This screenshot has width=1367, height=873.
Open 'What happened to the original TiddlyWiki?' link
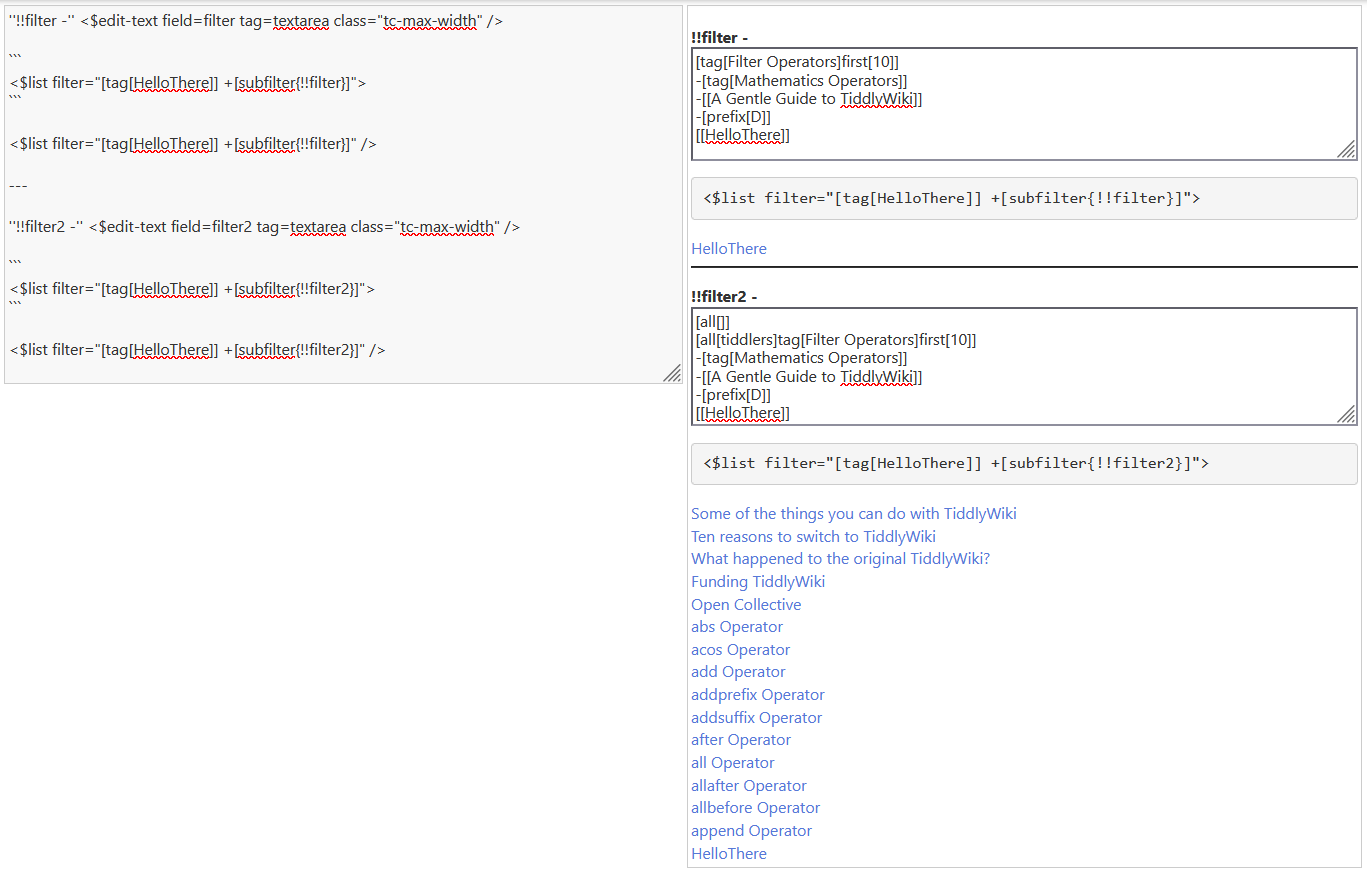[x=840, y=559]
